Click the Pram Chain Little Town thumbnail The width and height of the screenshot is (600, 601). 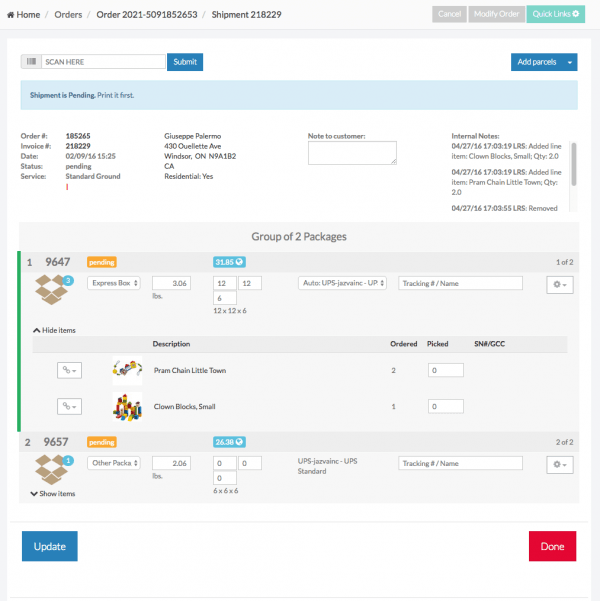coord(127,370)
